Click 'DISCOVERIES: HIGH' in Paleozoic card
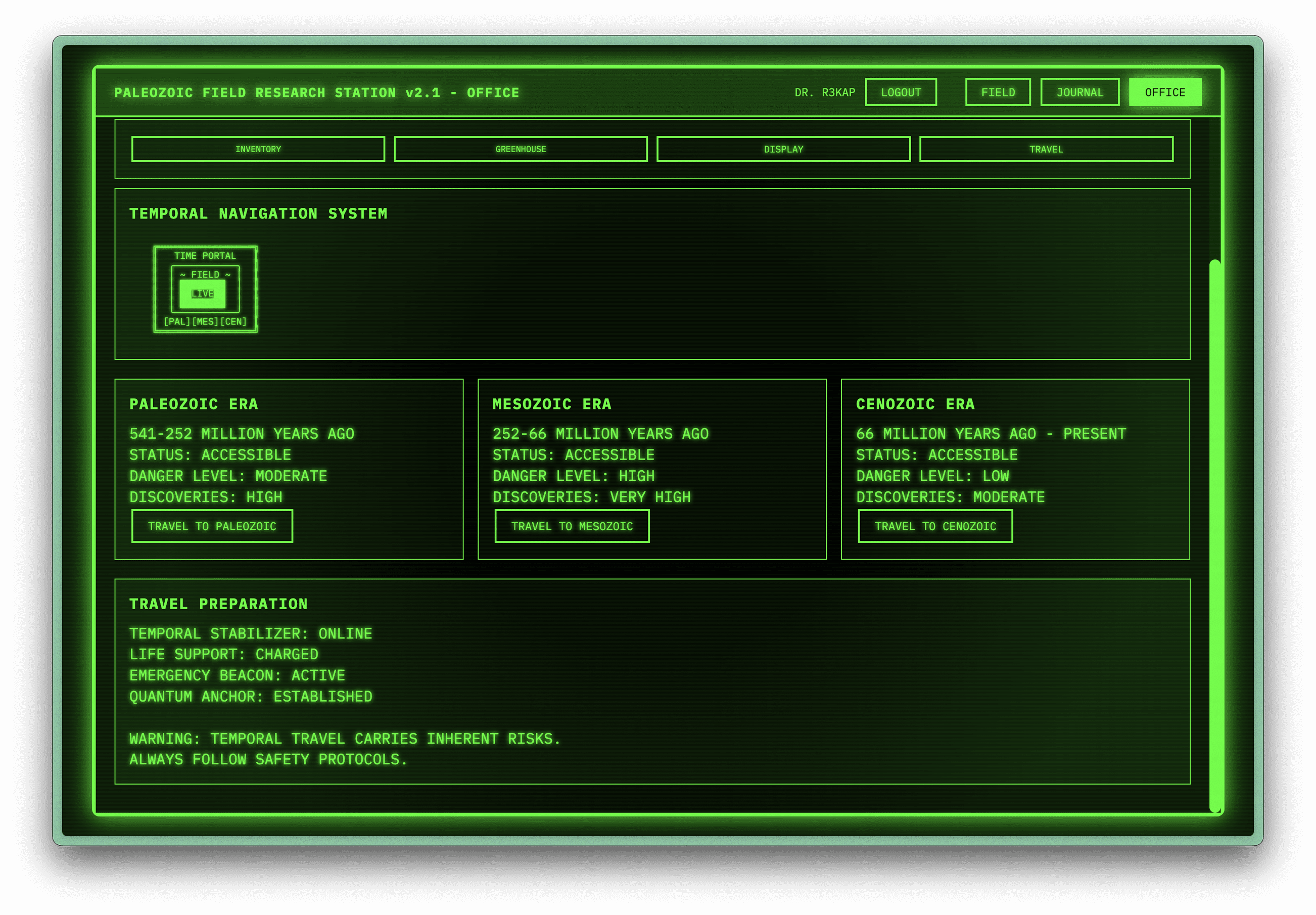This screenshot has width=1316, height=915. [206, 497]
